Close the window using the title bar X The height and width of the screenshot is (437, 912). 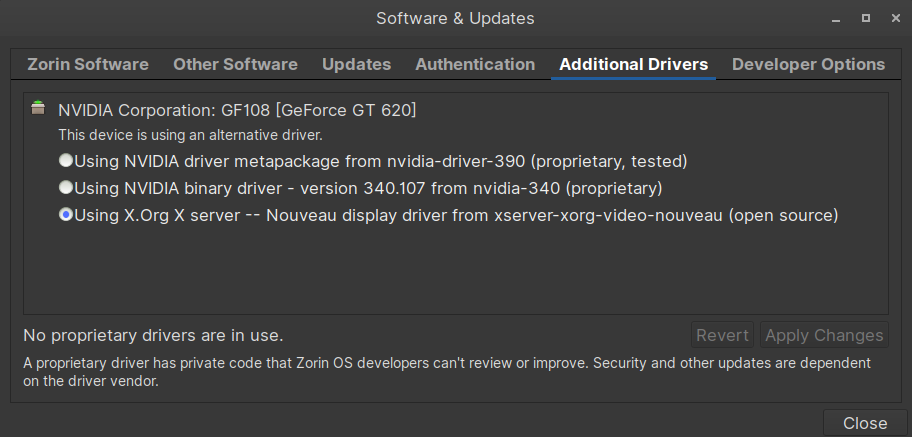pyautogui.click(x=891, y=18)
